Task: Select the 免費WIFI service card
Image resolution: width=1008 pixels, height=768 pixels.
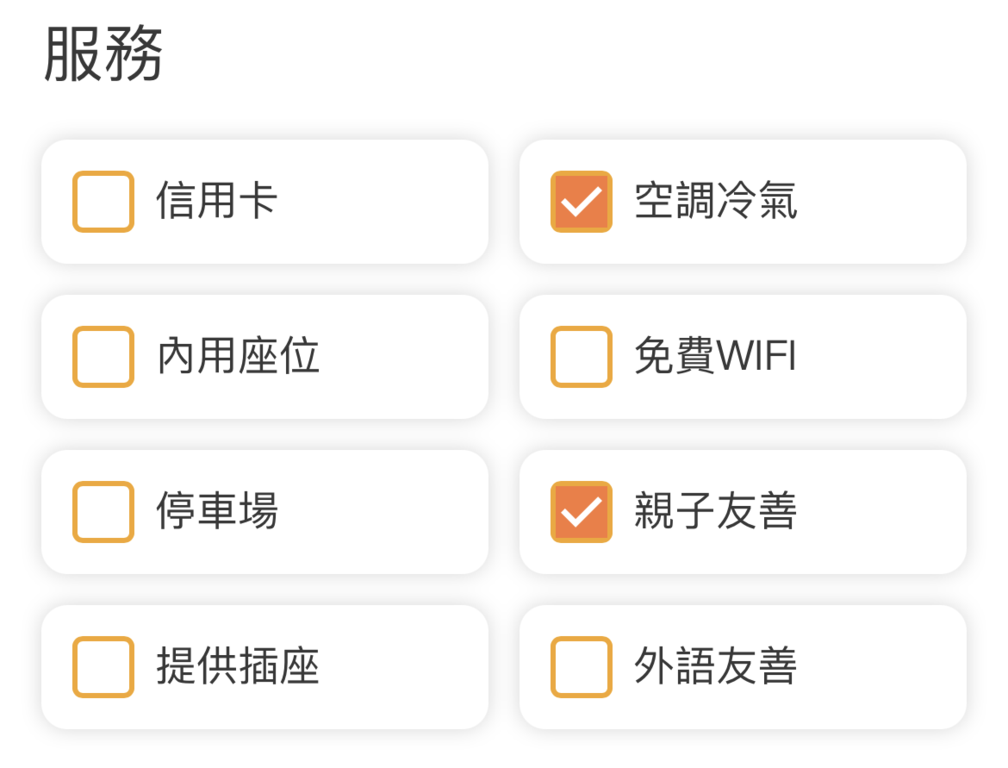Action: coord(744,356)
